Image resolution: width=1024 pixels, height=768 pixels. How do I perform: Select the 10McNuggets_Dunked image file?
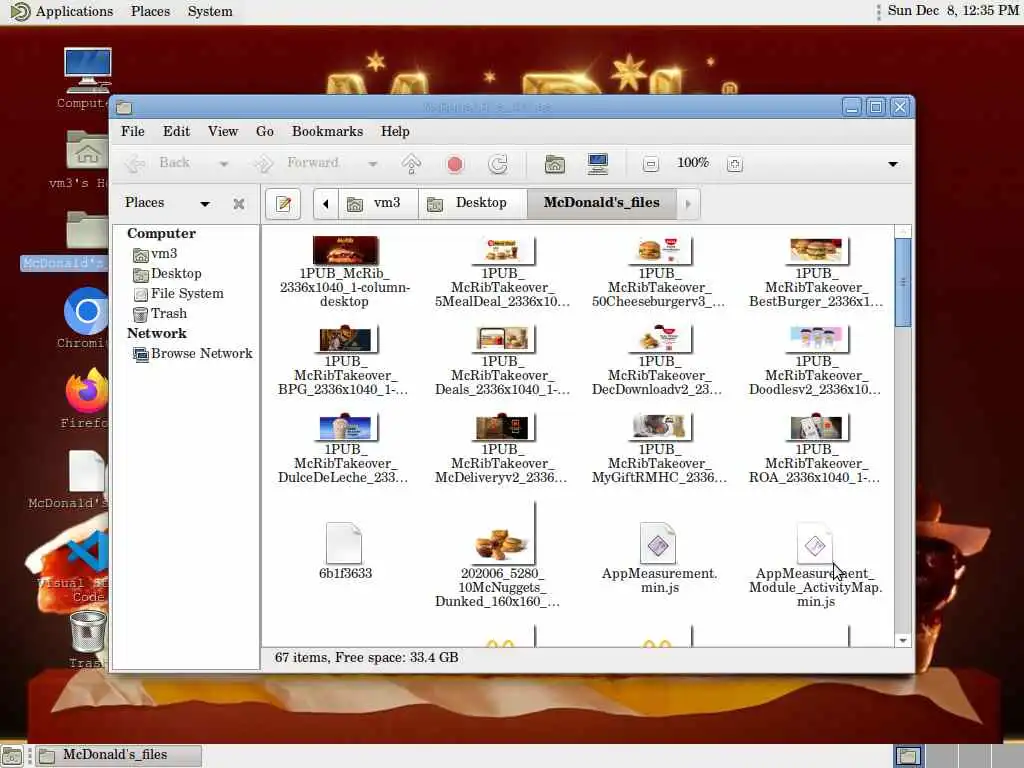click(x=502, y=534)
